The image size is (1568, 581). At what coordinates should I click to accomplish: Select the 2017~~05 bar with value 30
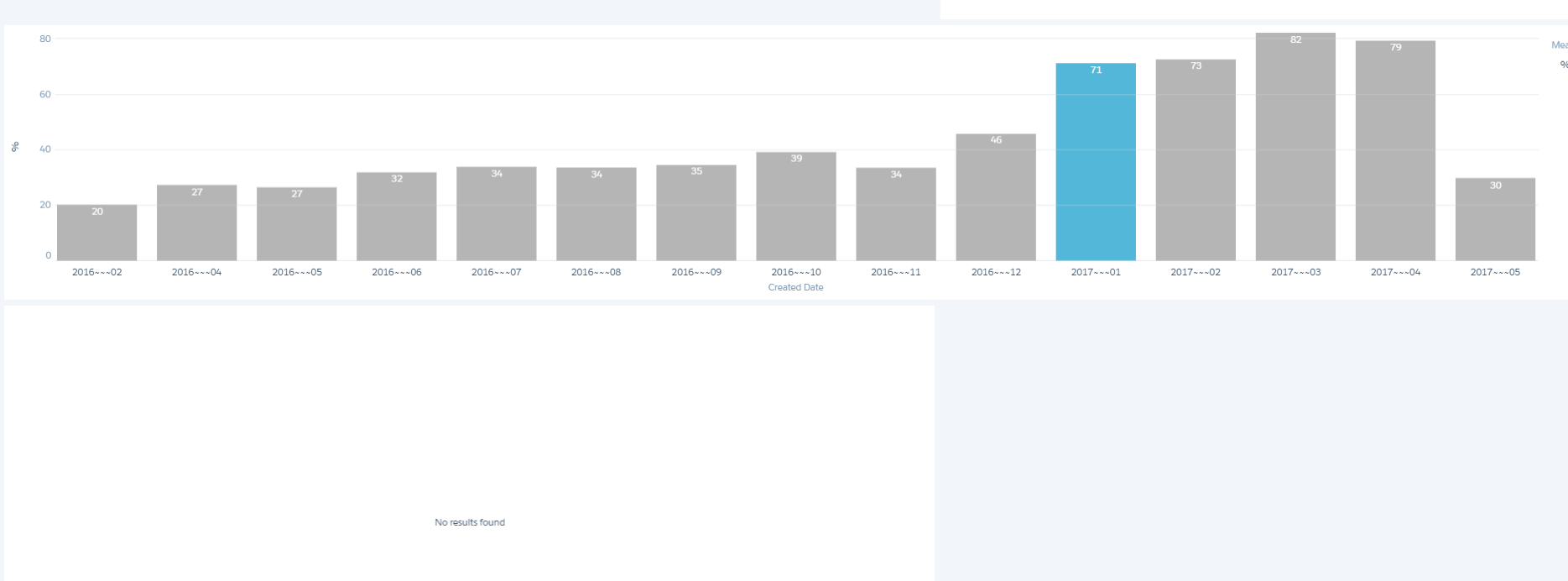tap(1495, 219)
